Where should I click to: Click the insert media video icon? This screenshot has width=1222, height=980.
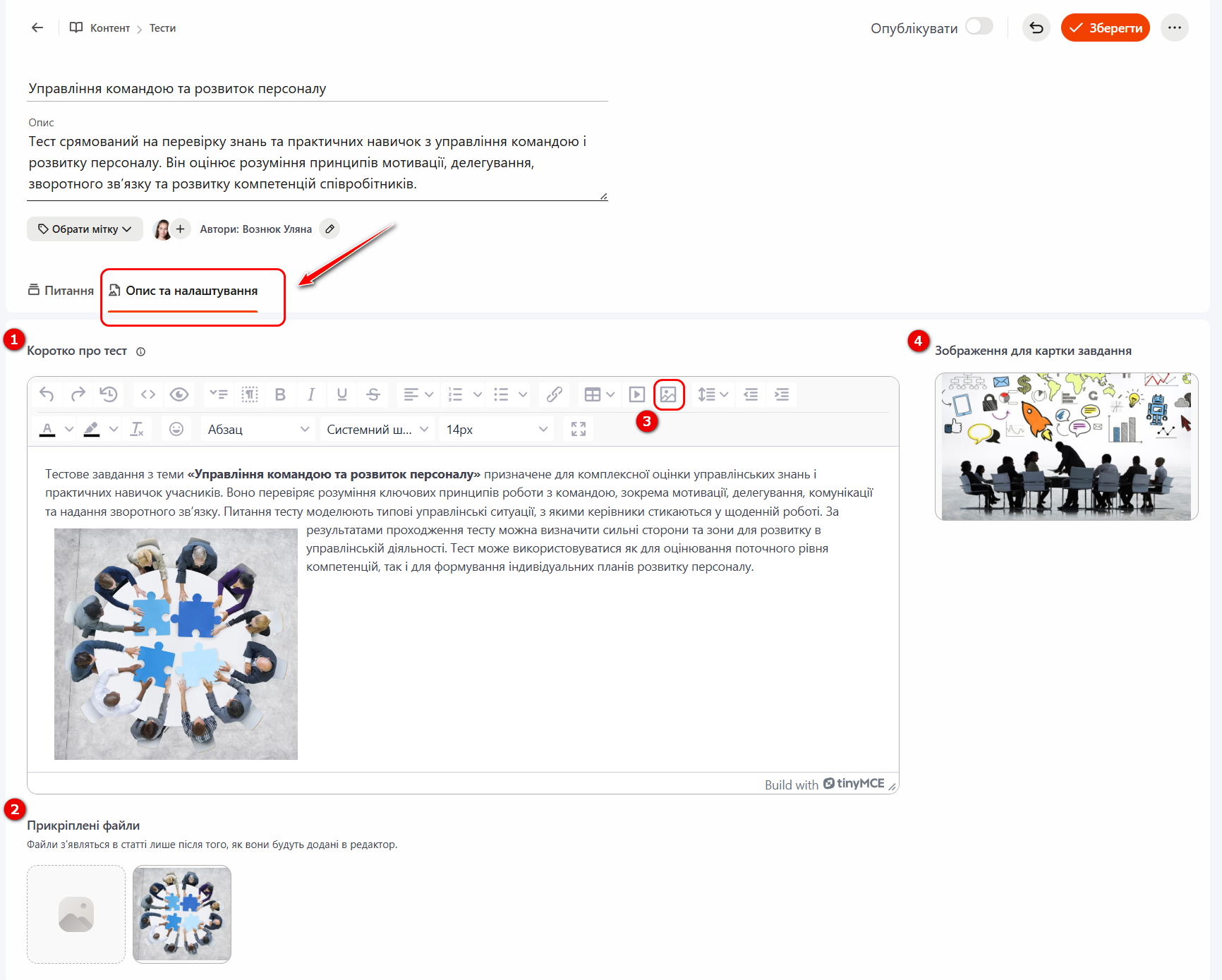[x=637, y=394]
